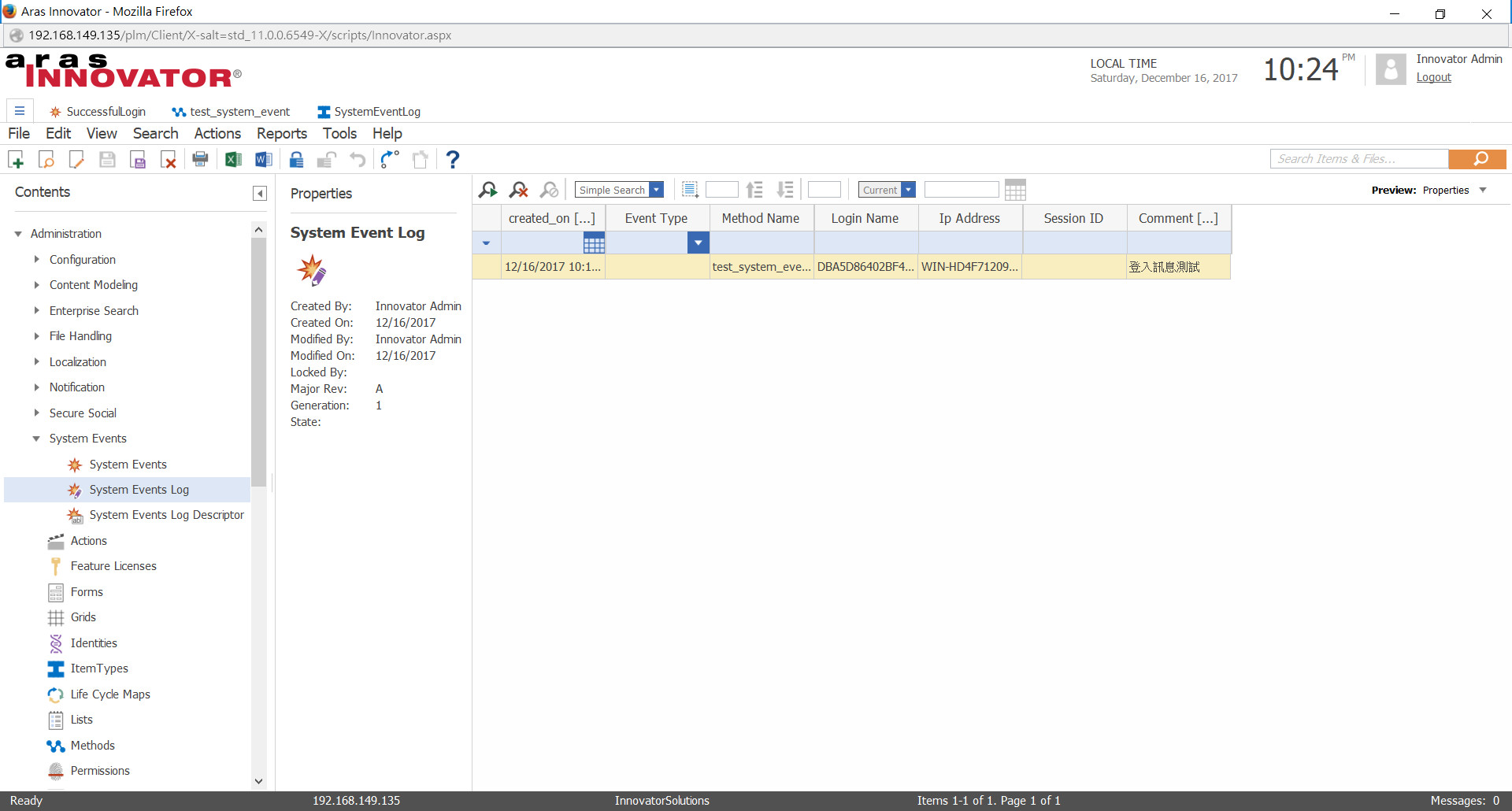The height and width of the screenshot is (811, 1512).
Task: Expand the Configuration tree node
Action: (36, 259)
